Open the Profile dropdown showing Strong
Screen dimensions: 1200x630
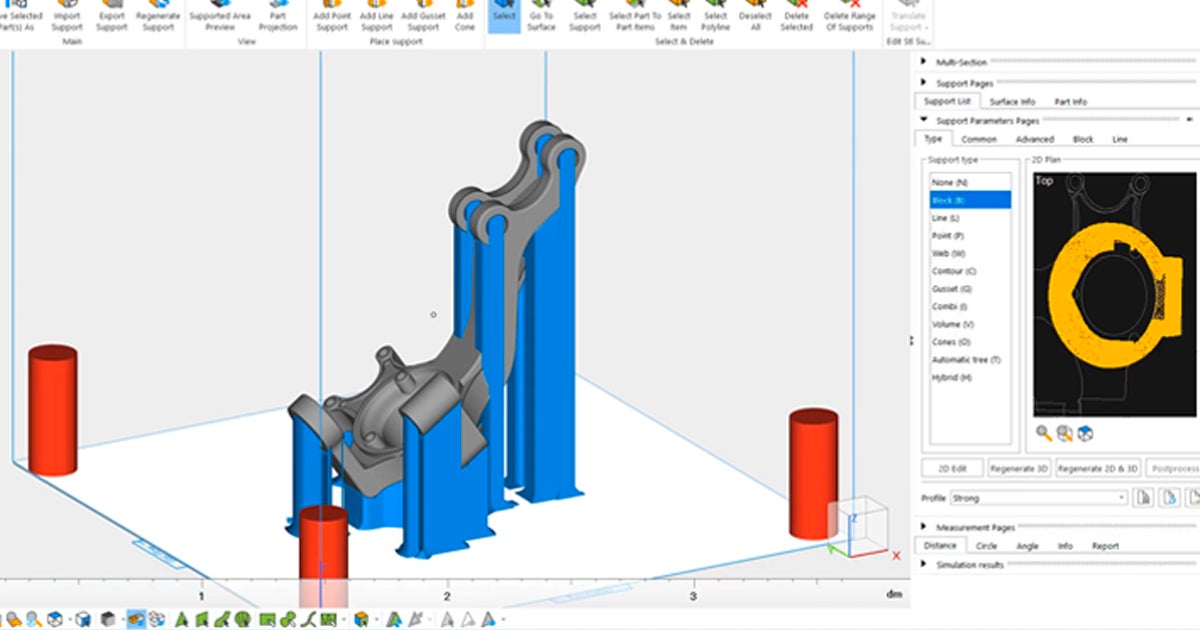pos(1122,497)
